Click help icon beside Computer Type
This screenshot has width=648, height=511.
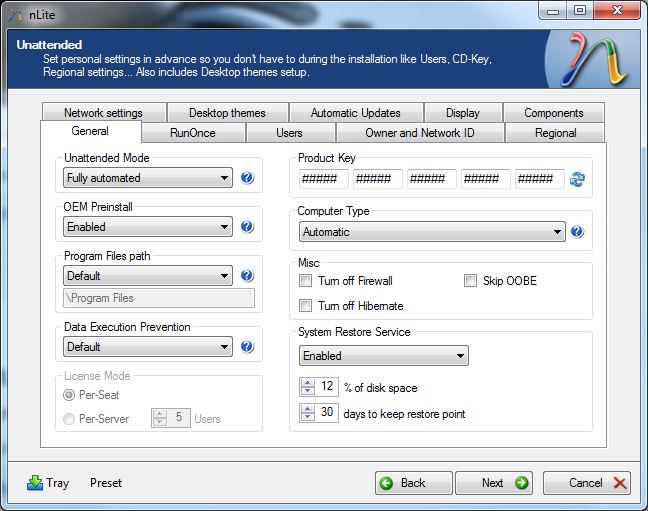tap(577, 232)
